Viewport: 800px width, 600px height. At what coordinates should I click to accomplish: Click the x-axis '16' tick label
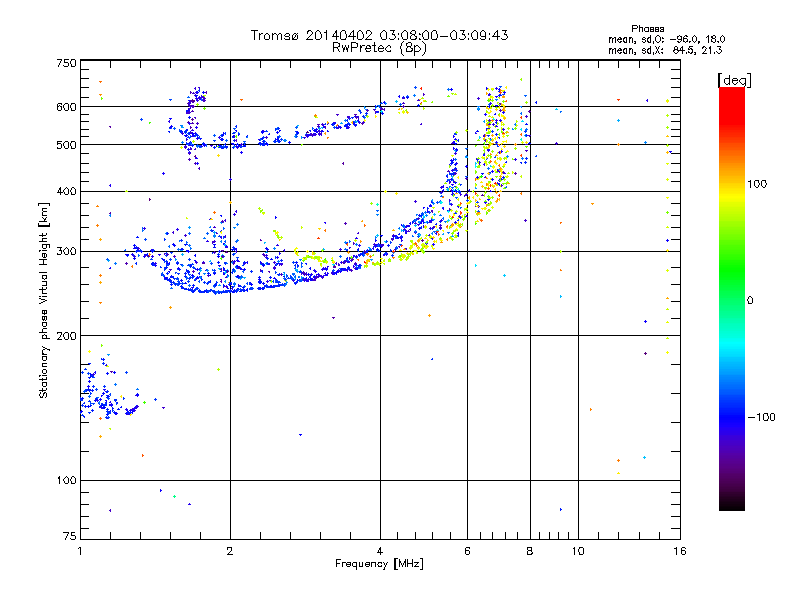tap(680, 551)
